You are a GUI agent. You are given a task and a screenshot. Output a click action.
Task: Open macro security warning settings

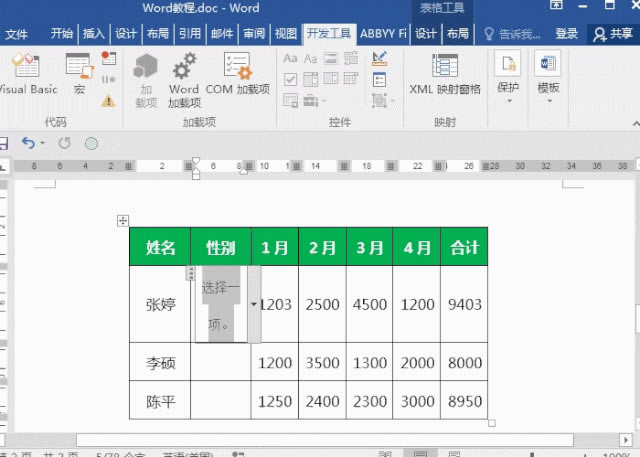[109, 100]
